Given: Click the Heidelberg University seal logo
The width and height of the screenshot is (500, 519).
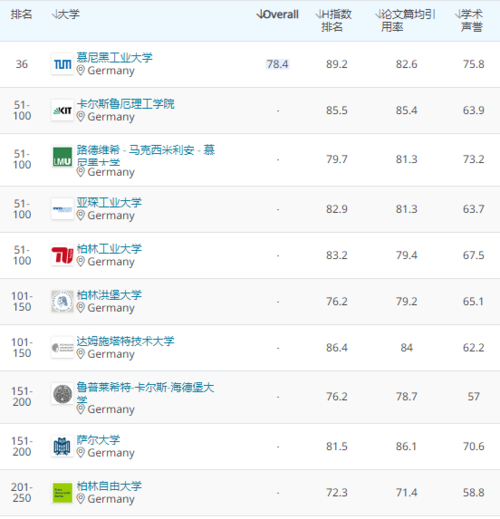Looking at the screenshot, I should click(62, 394).
